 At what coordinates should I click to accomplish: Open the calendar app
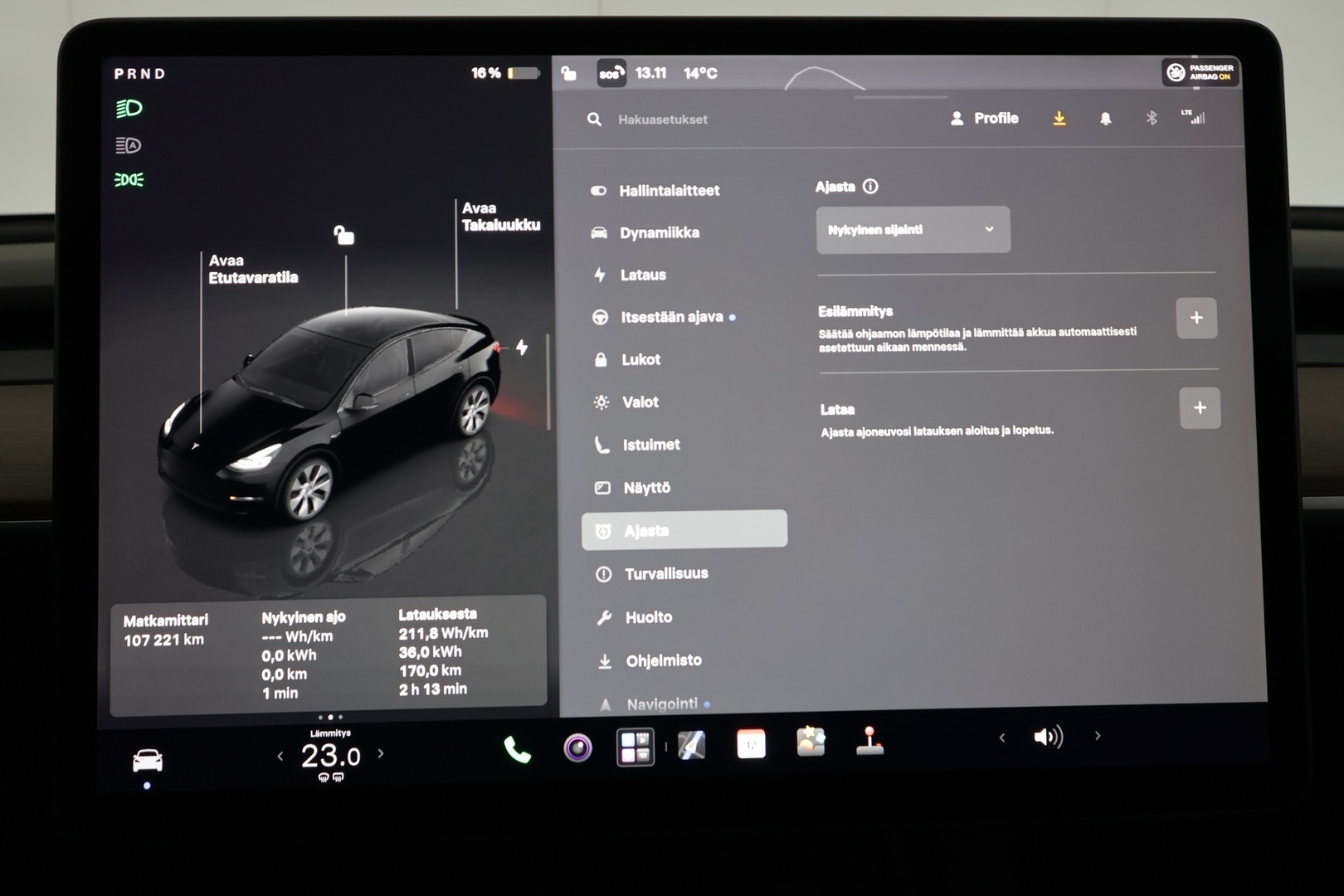[751, 744]
